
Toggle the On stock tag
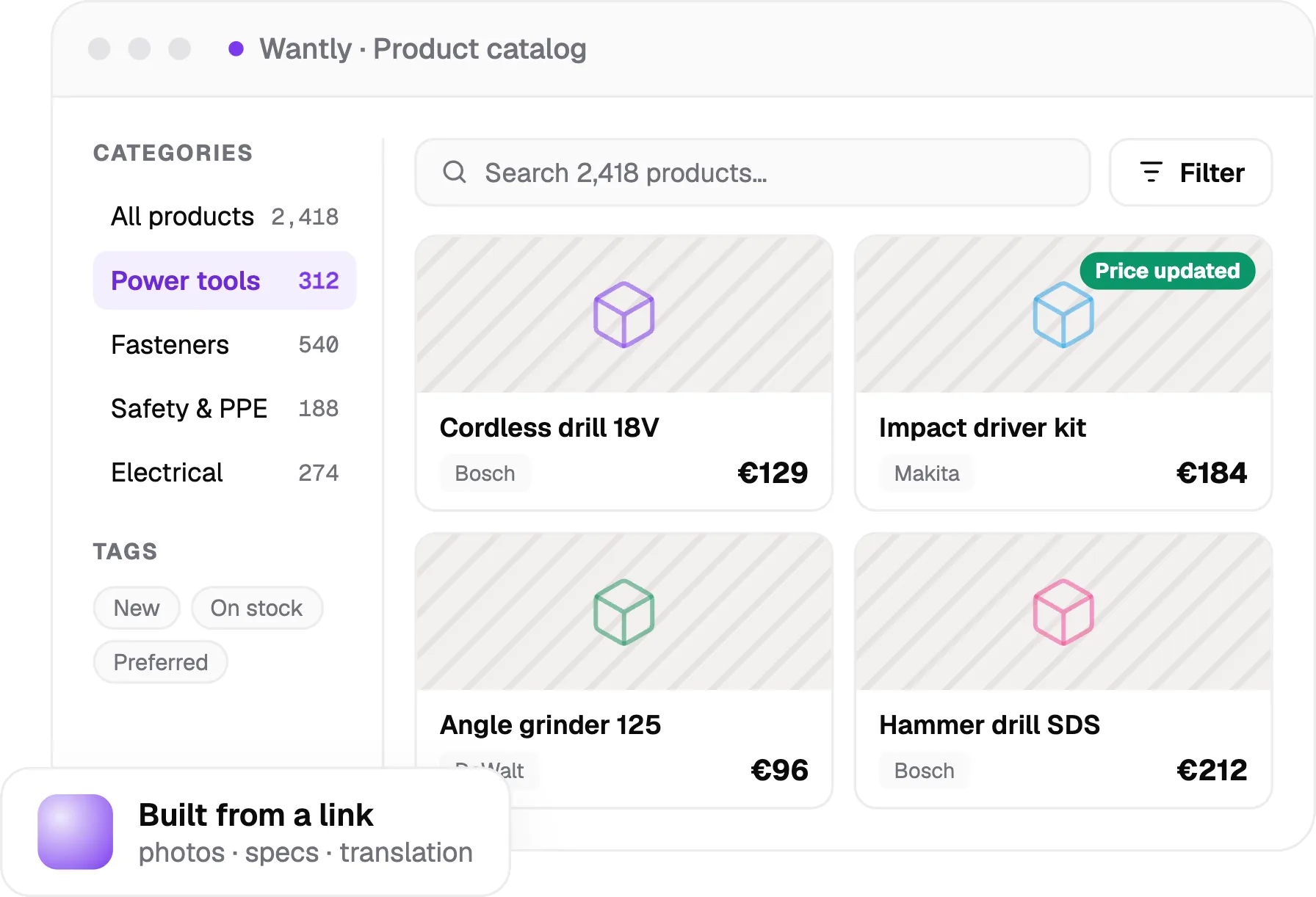click(x=257, y=608)
